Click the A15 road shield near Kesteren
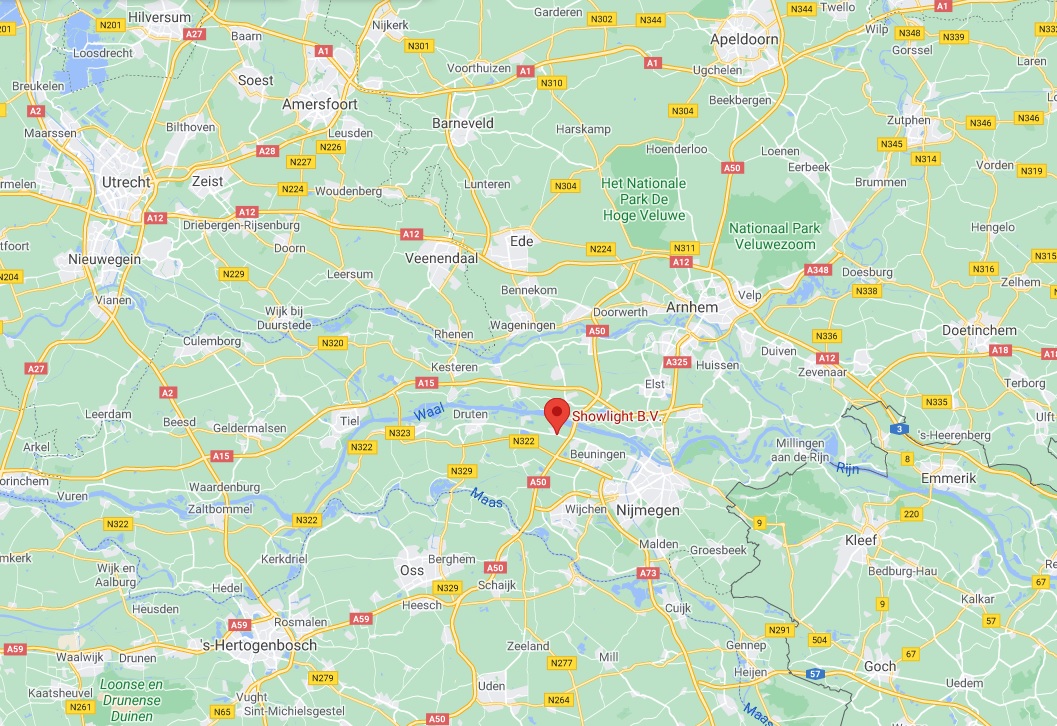 click(427, 383)
